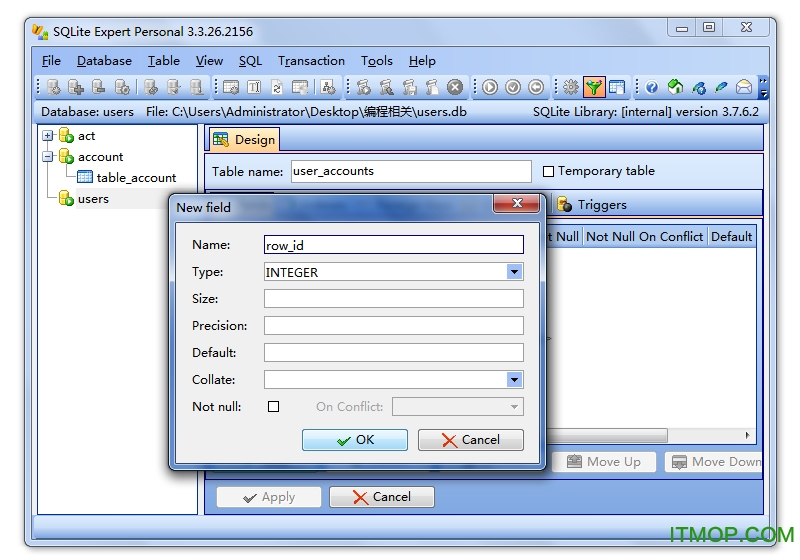
Task: Click the round checkmark toolbar icon
Action: tap(513, 87)
